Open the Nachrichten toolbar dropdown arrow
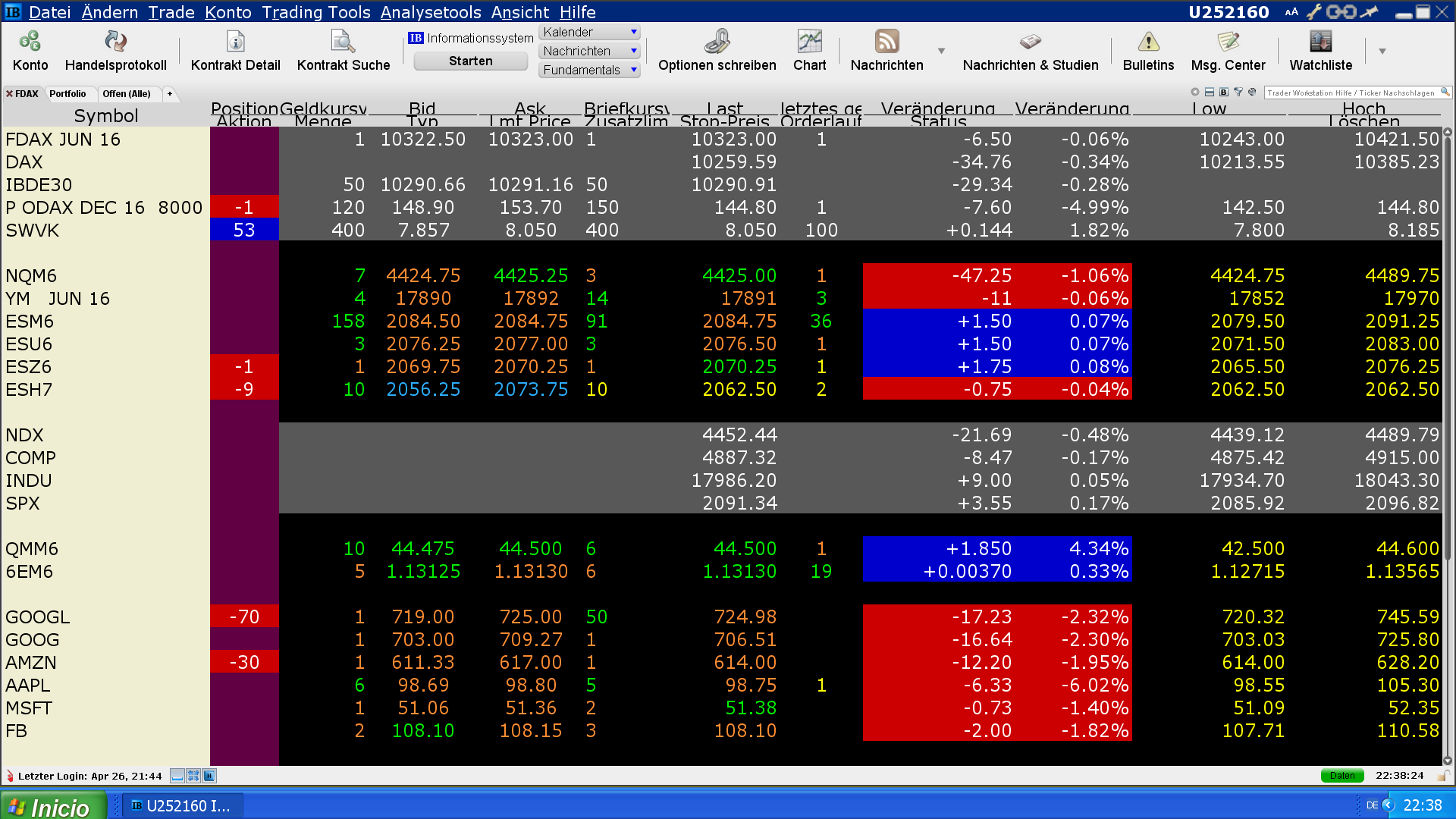 tap(941, 51)
